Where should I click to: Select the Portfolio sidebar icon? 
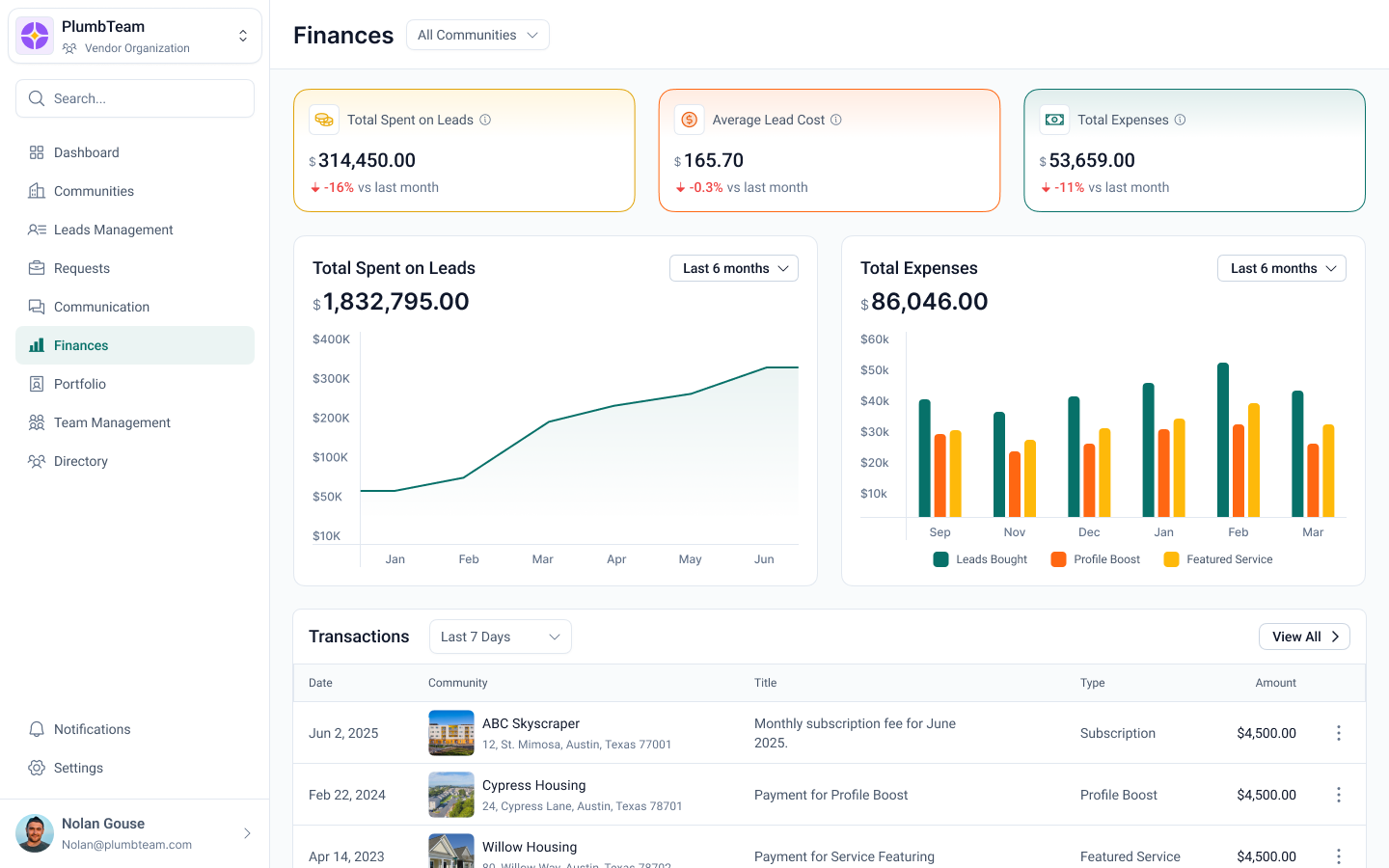[x=37, y=384]
